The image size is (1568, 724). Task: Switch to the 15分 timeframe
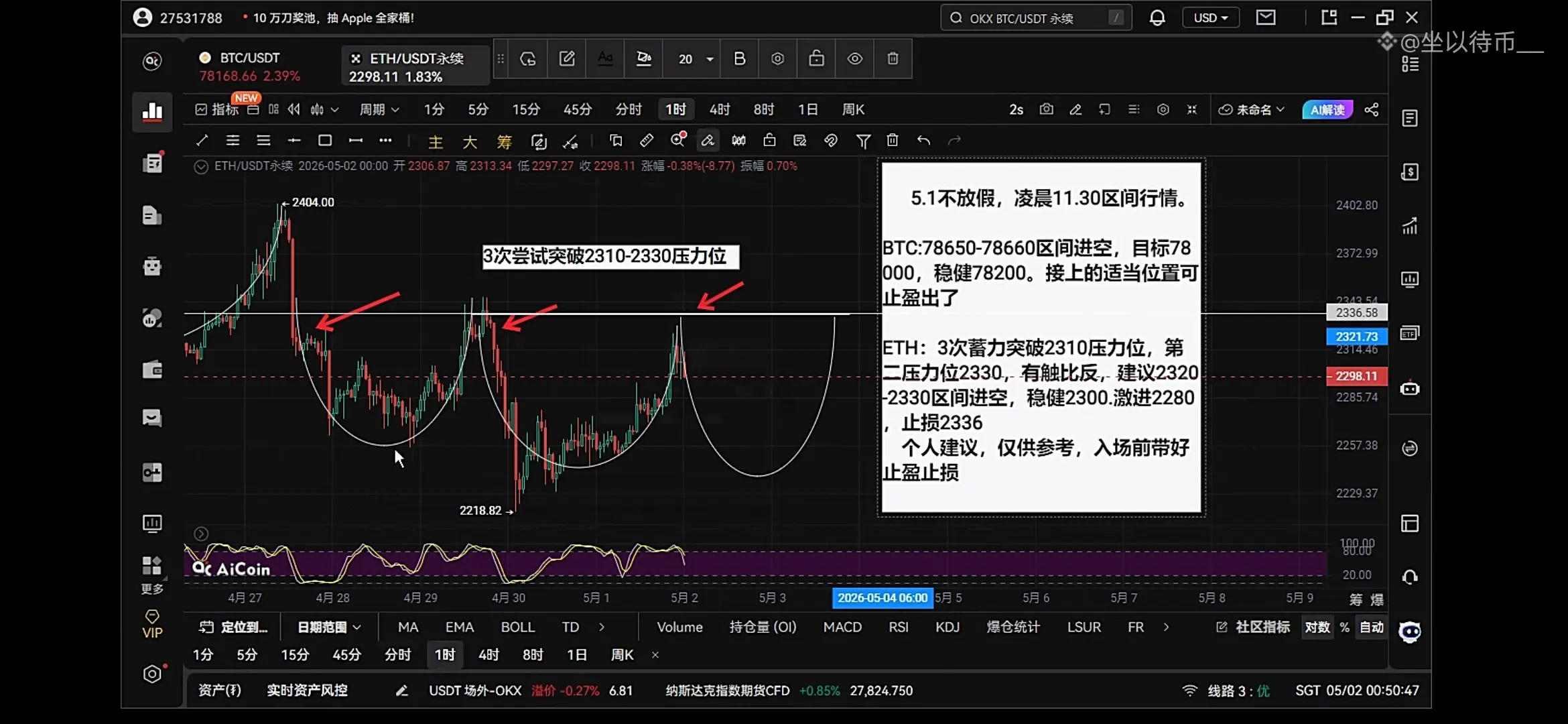[526, 109]
